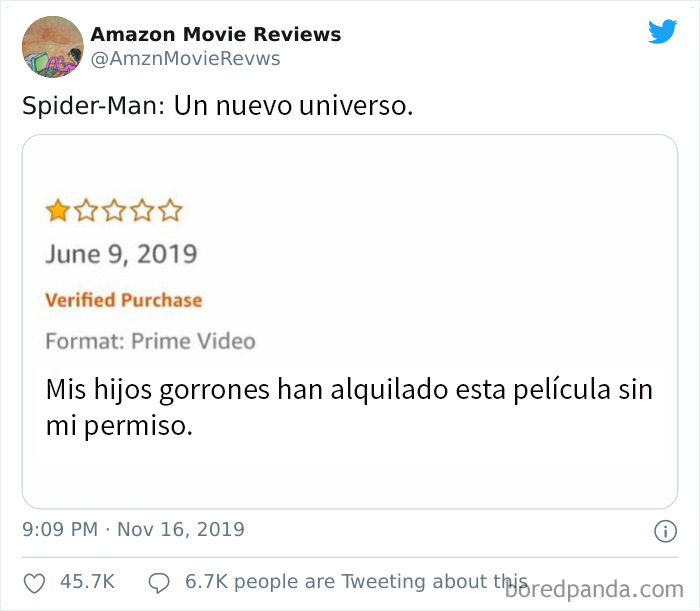Like the tweet with heart icon

pyautogui.click(x=34, y=583)
